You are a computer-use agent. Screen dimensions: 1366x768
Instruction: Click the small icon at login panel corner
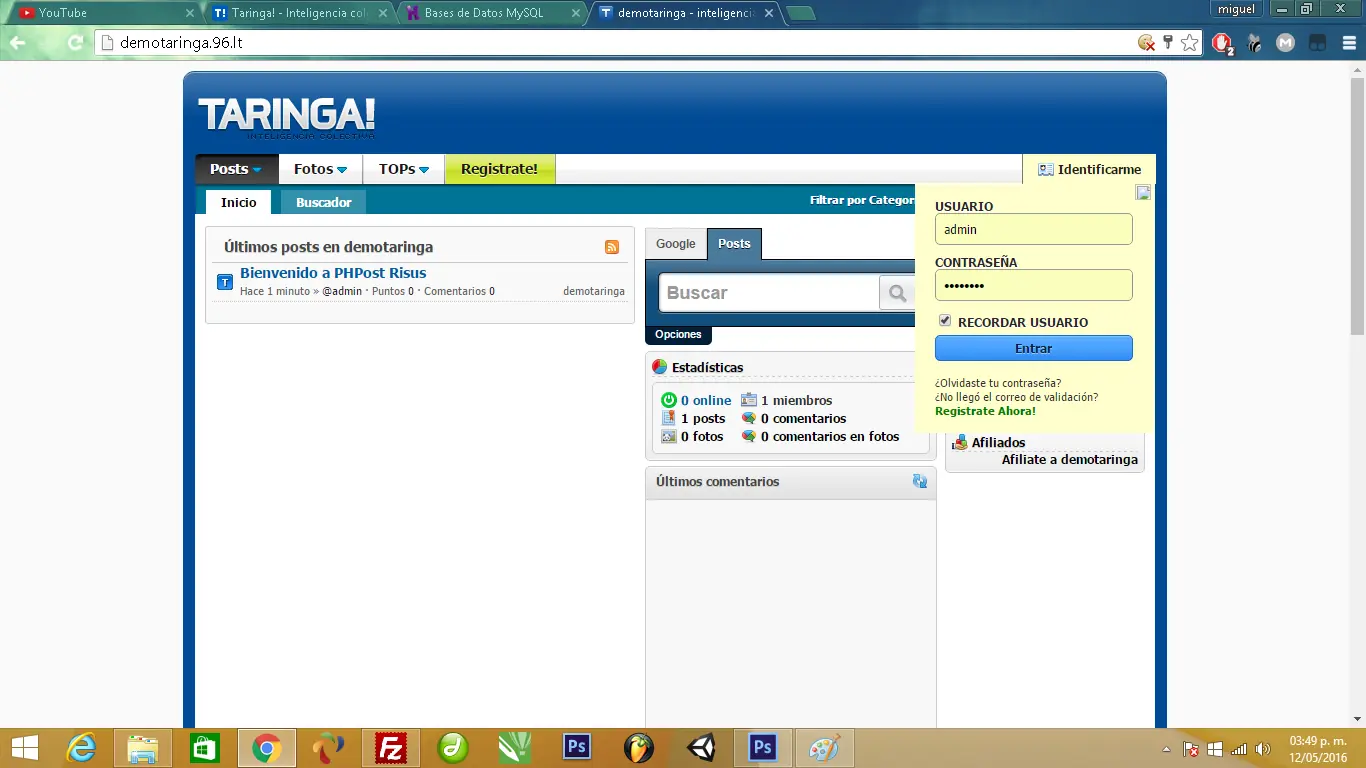click(1144, 192)
